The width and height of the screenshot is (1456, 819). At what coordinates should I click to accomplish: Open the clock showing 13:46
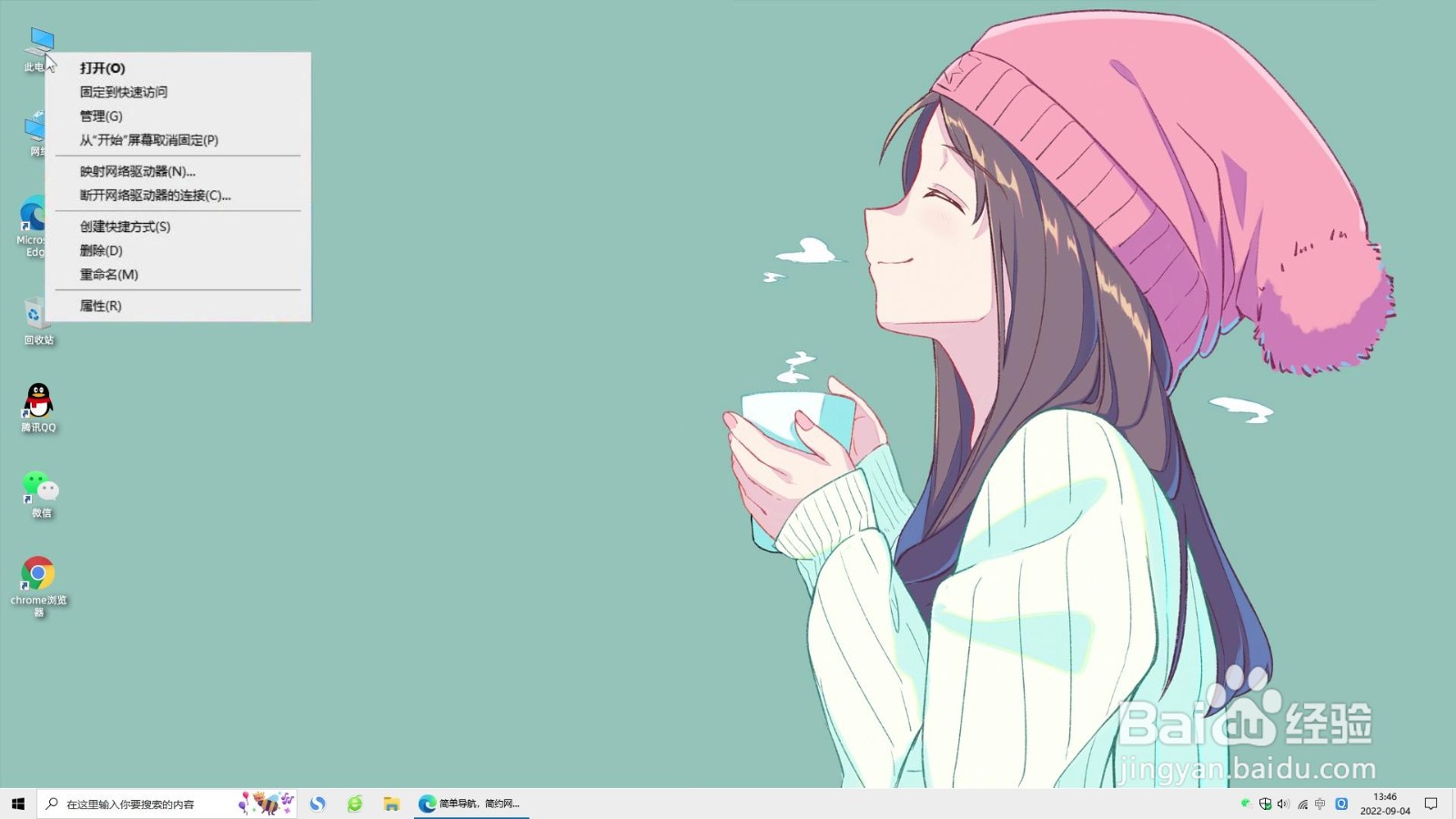coord(1385,804)
